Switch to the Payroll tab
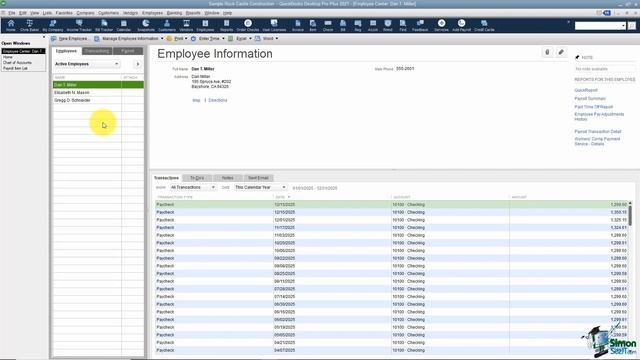Screen dimensions: 640x360 (128, 51)
